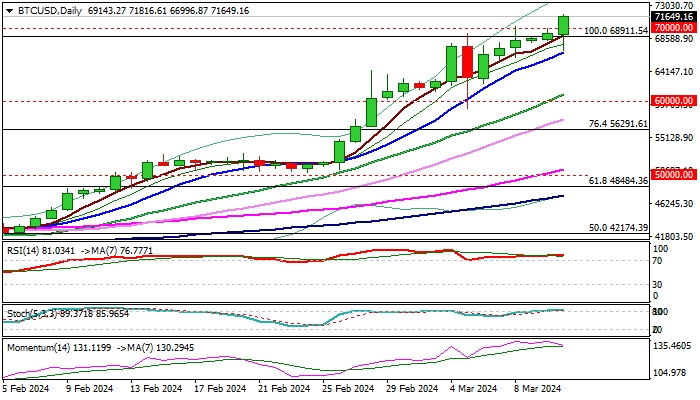Click the latest green candle at far right
Image resolution: width=700 pixels, height=400 pixels.
pyautogui.click(x=564, y=26)
